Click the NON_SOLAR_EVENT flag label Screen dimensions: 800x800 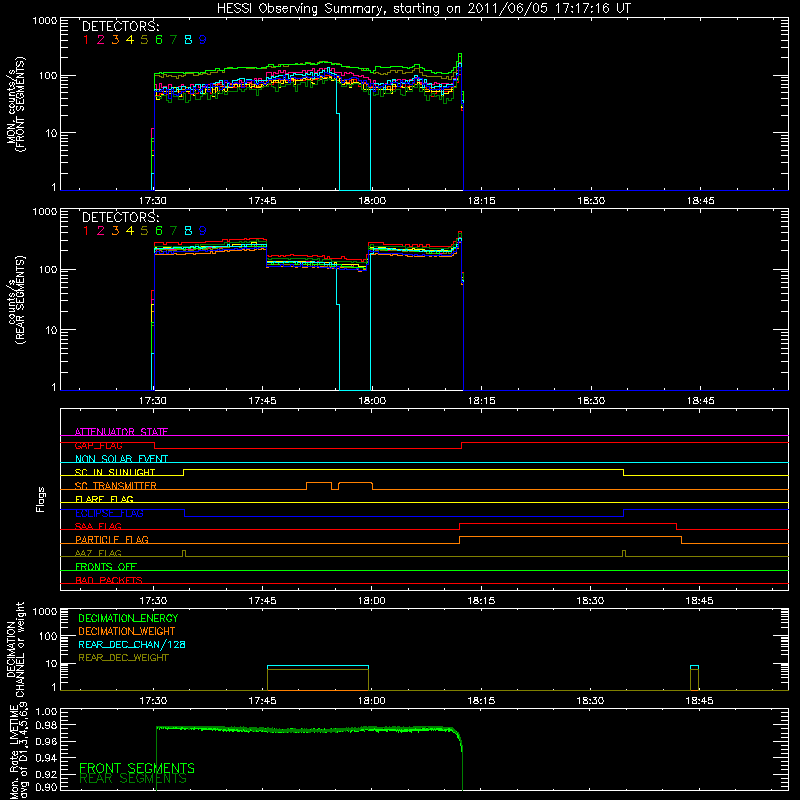121,459
